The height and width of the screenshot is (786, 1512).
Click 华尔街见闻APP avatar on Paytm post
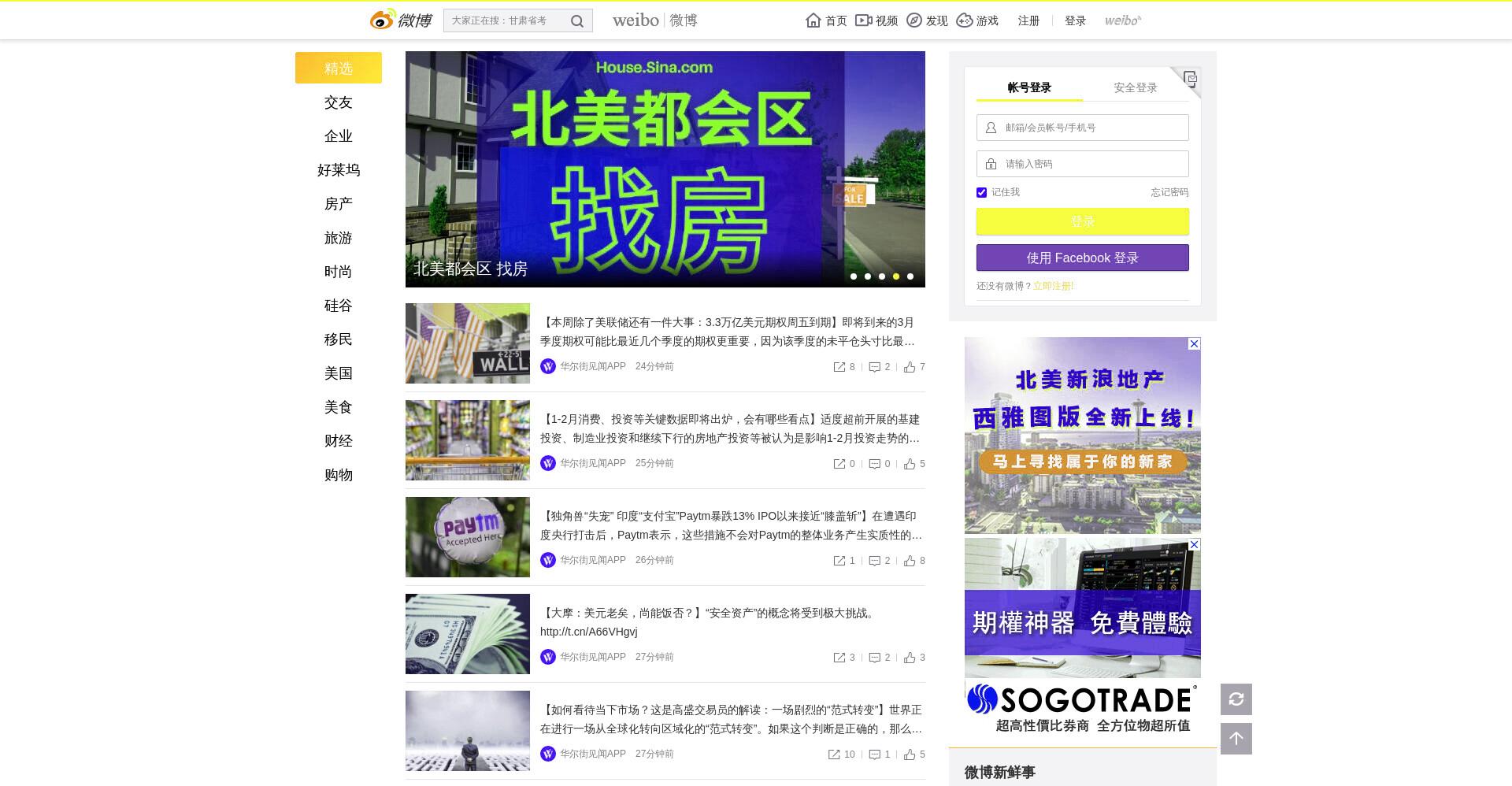[x=548, y=560]
